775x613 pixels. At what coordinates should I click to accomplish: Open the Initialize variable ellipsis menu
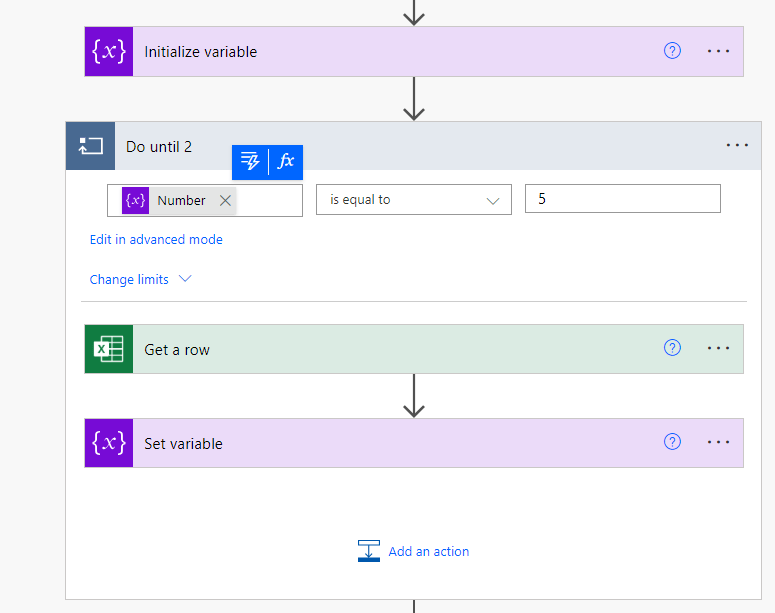(x=718, y=51)
